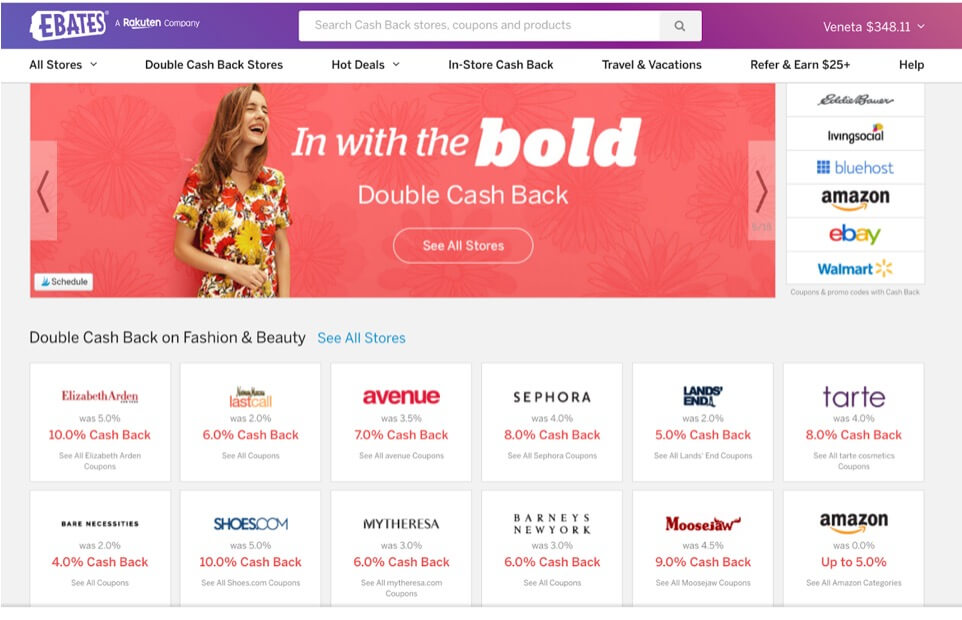Open the bluehost logo in sidebar
Image resolution: width=962 pixels, height=620 pixels.
tap(855, 167)
